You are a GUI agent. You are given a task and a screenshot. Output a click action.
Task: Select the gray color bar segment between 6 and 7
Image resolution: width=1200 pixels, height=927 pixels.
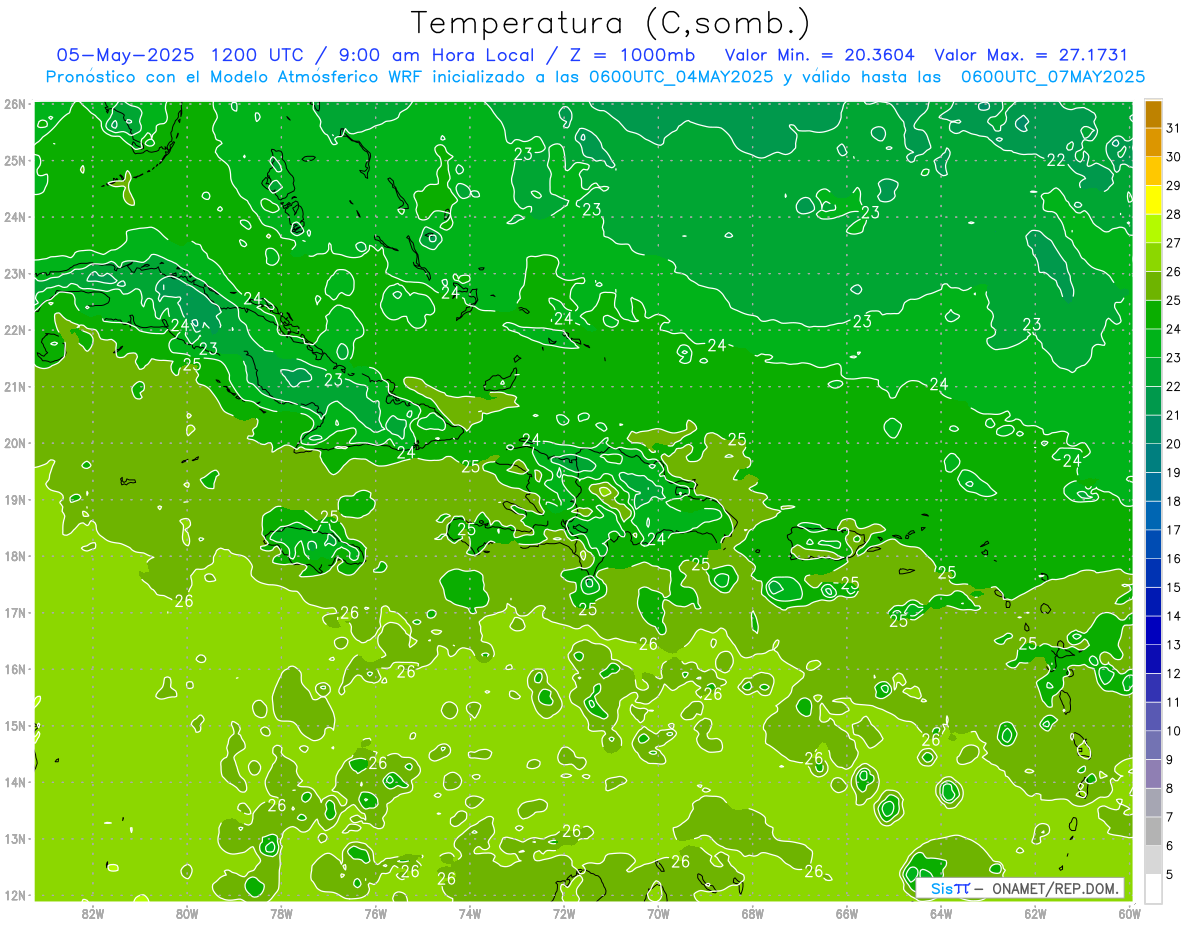[1153, 831]
